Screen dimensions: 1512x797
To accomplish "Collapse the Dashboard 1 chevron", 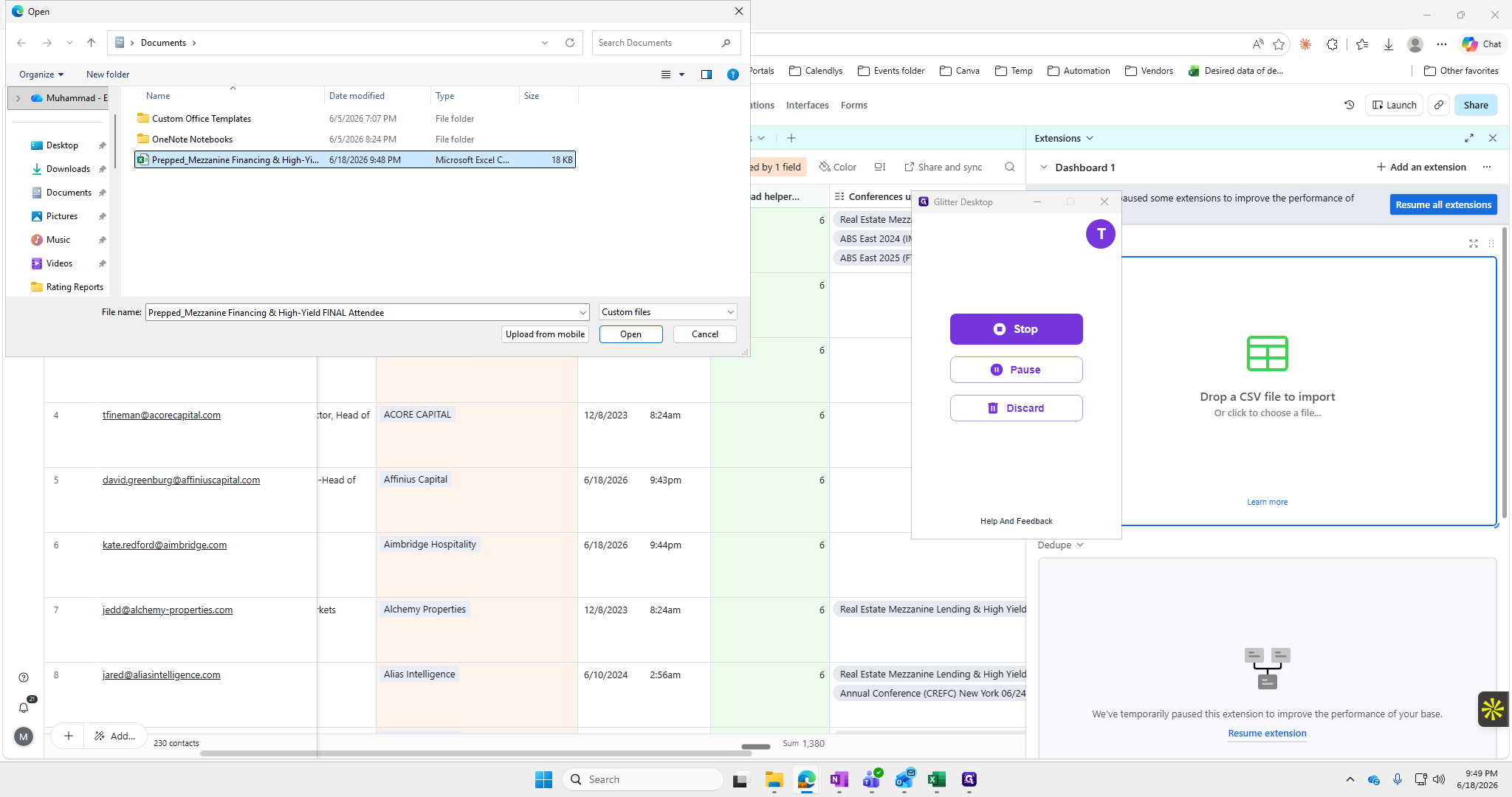I will 1044,168.
